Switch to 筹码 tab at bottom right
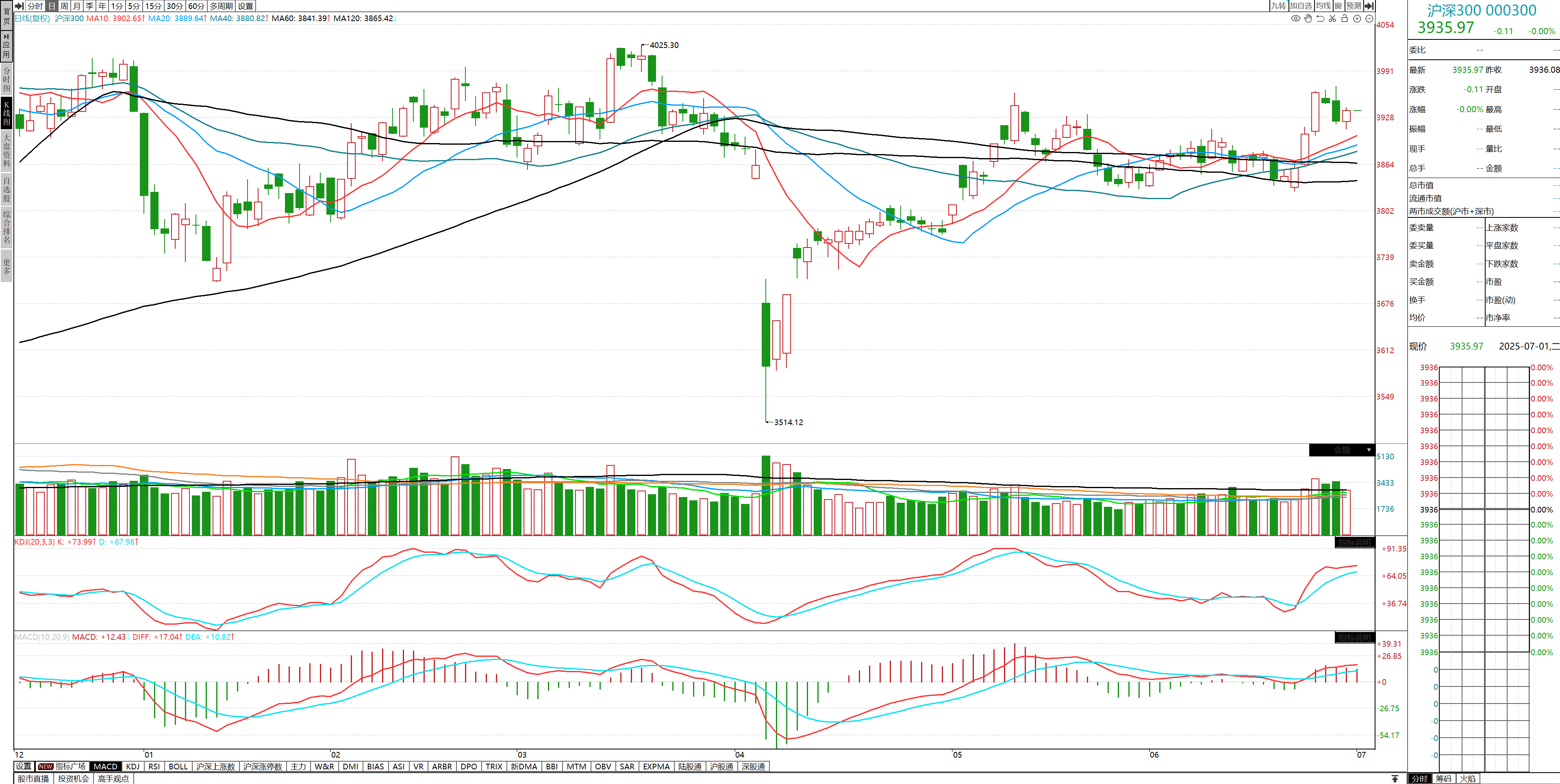Screen dimensions: 1560x784 coord(1444,779)
